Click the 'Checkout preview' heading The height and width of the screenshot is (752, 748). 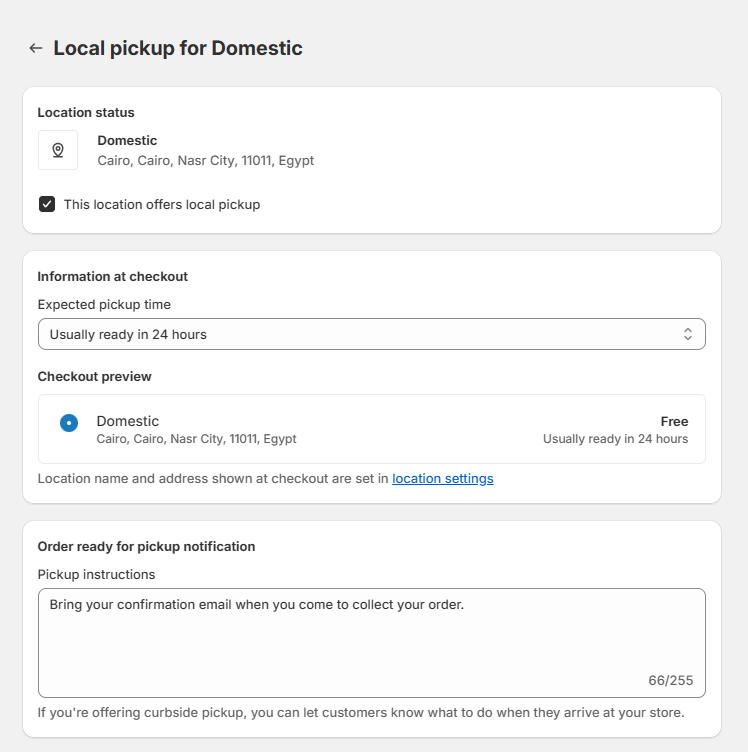pos(94,377)
